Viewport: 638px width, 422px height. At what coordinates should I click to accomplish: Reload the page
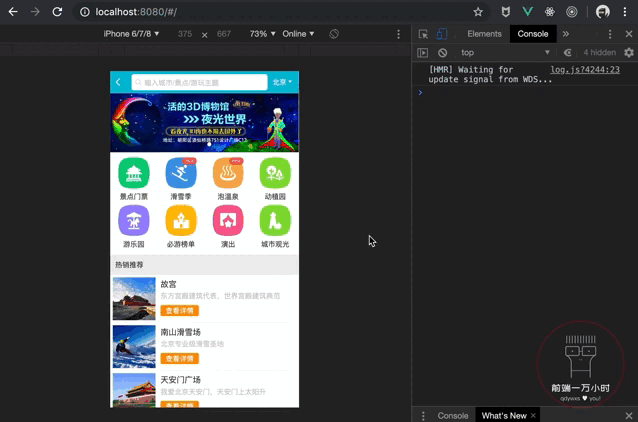[x=57, y=12]
